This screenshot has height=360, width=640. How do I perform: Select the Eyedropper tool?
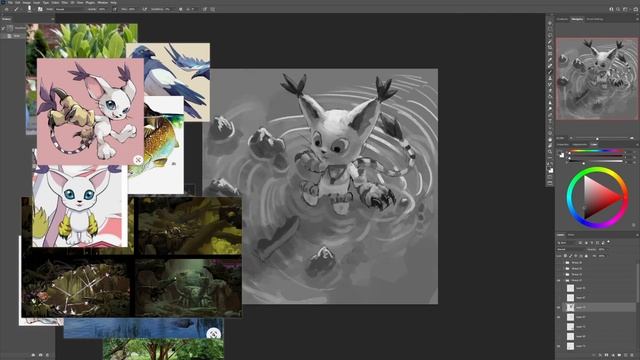point(550,60)
